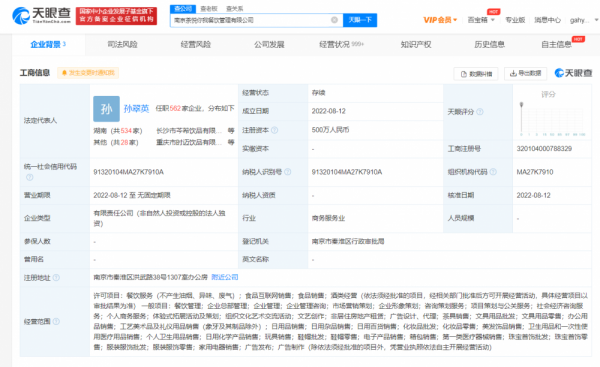
Task: Click the MA27K7910 organization code value
Action: point(535,172)
